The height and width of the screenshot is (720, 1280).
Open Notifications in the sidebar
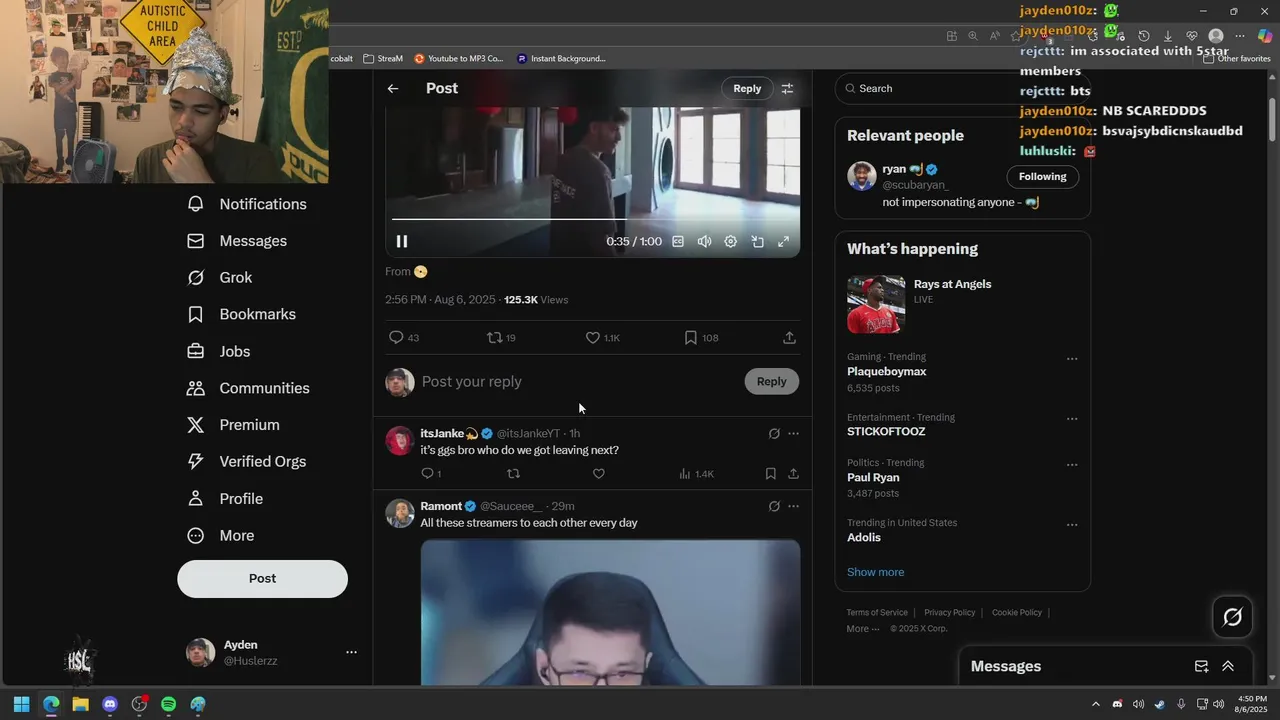click(x=247, y=204)
